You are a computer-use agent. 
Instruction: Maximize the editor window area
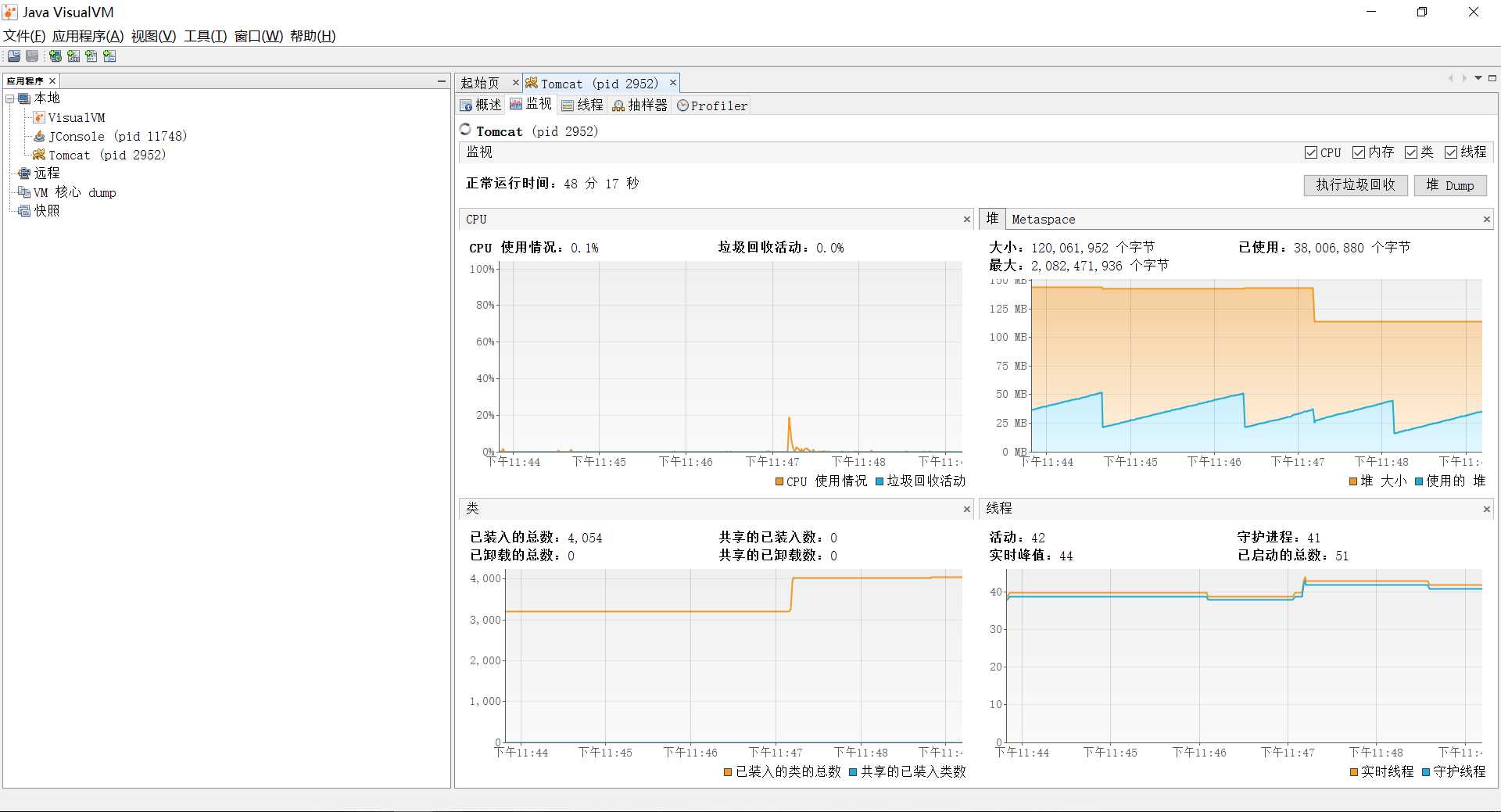(1492, 78)
